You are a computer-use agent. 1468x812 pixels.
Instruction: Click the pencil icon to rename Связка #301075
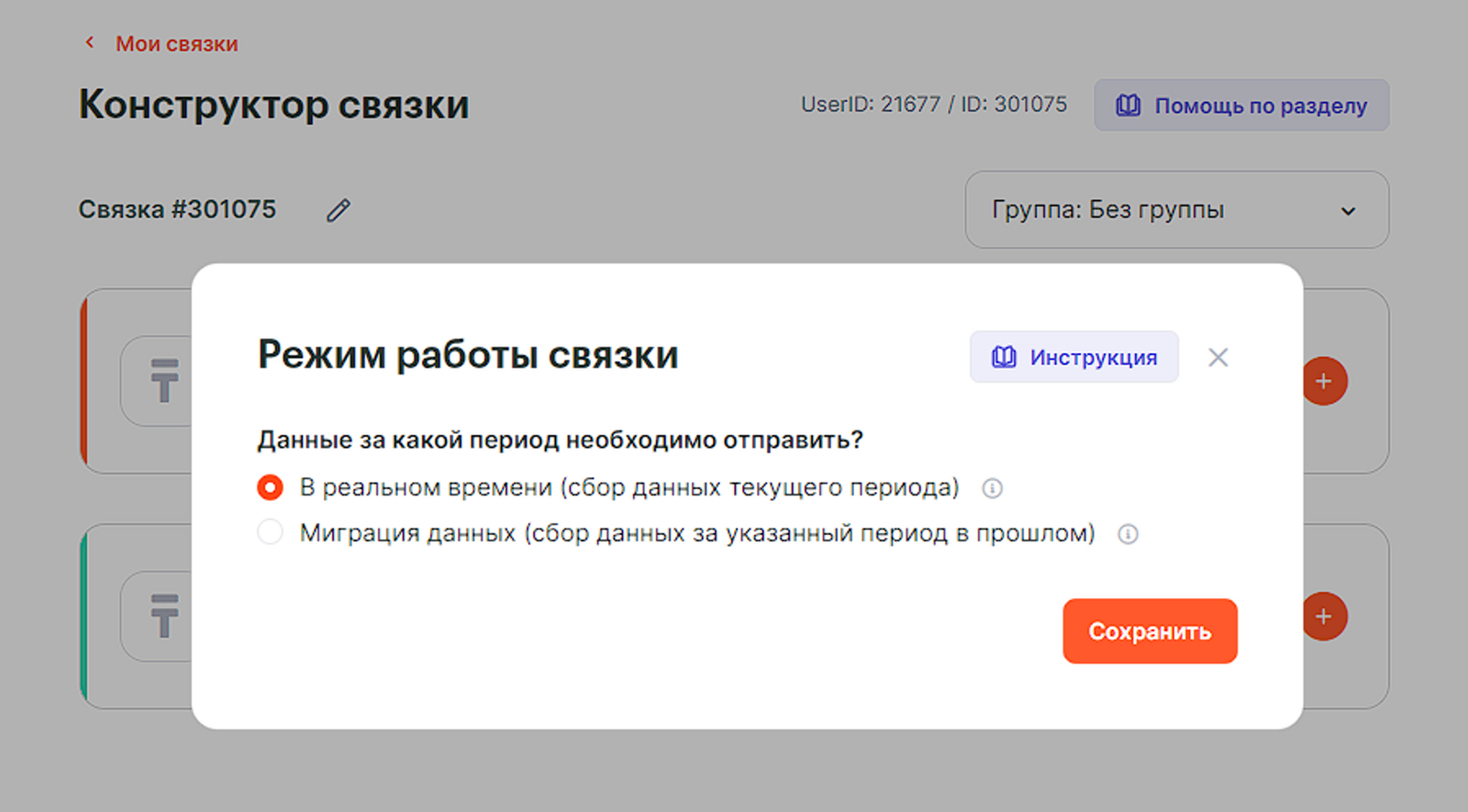tap(338, 210)
